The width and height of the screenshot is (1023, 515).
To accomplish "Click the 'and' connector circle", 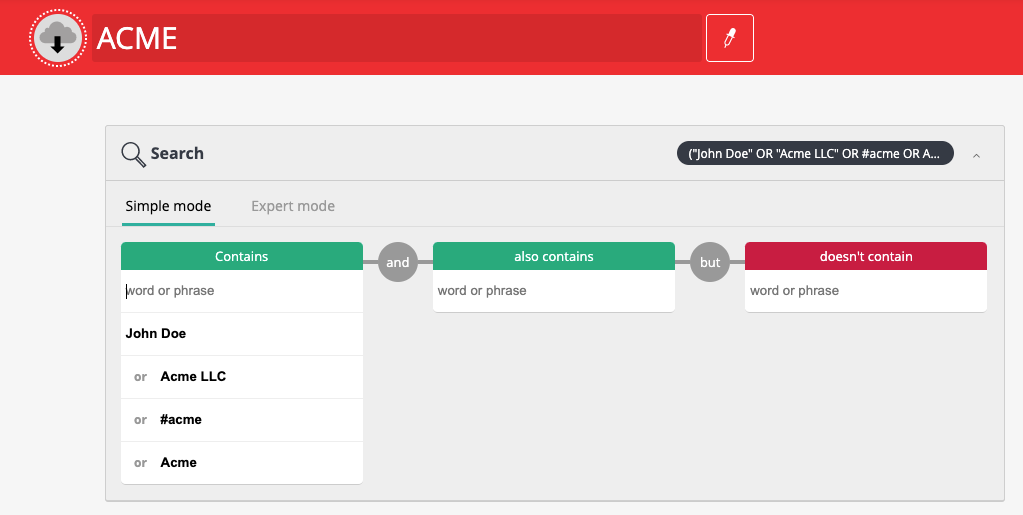I will pos(397,262).
